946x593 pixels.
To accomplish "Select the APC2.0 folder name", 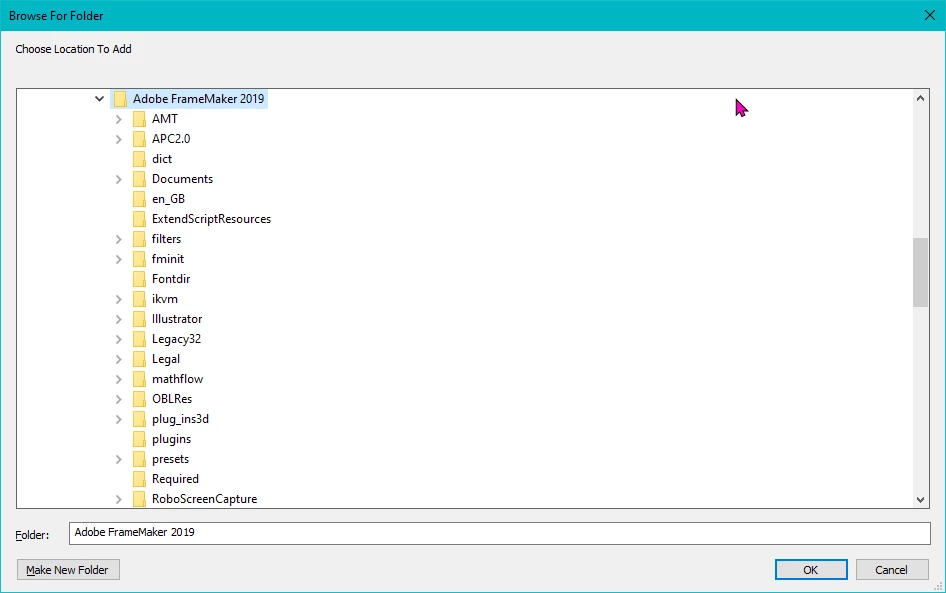I will [x=171, y=139].
